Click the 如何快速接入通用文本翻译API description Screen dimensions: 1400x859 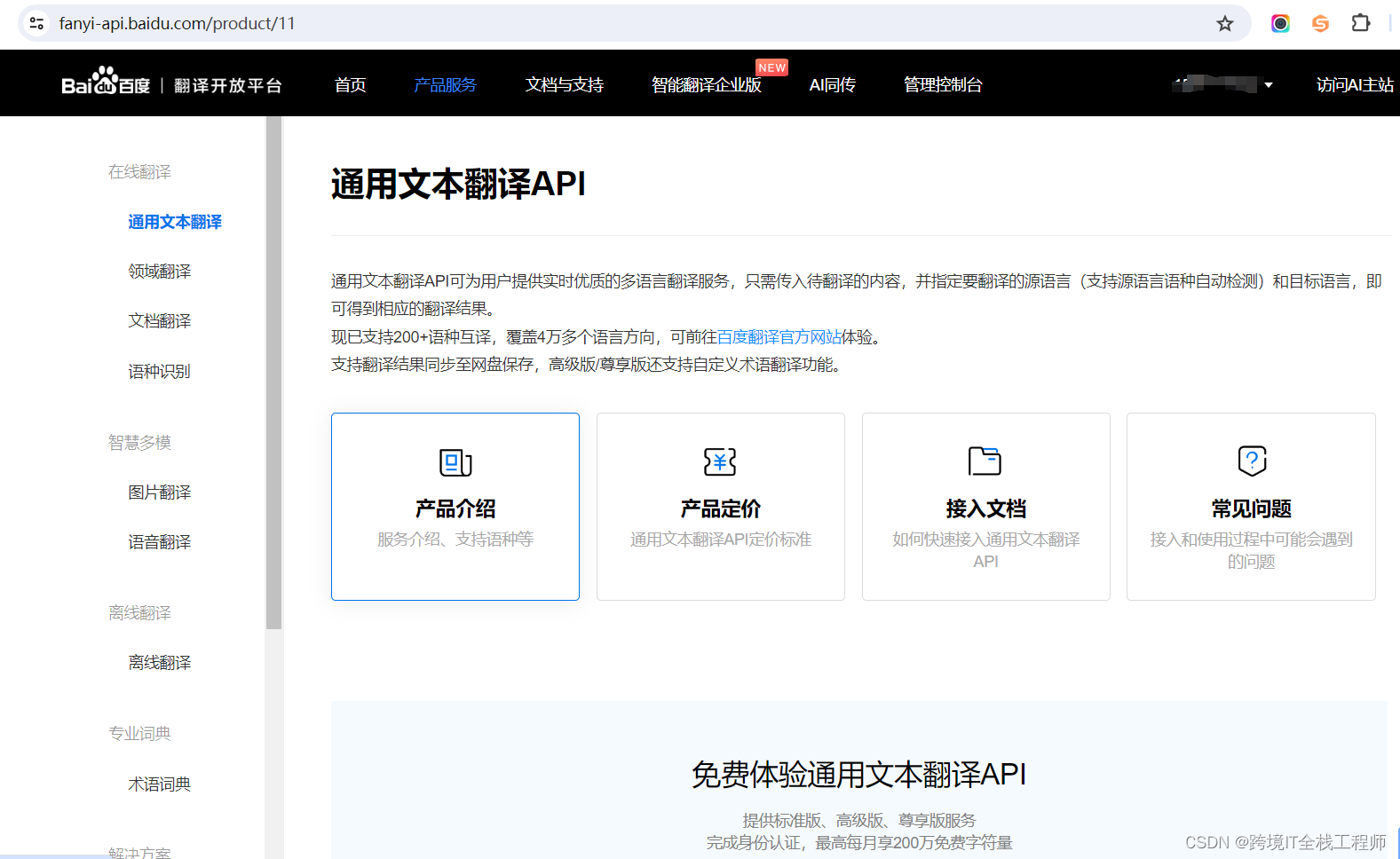[985, 550]
